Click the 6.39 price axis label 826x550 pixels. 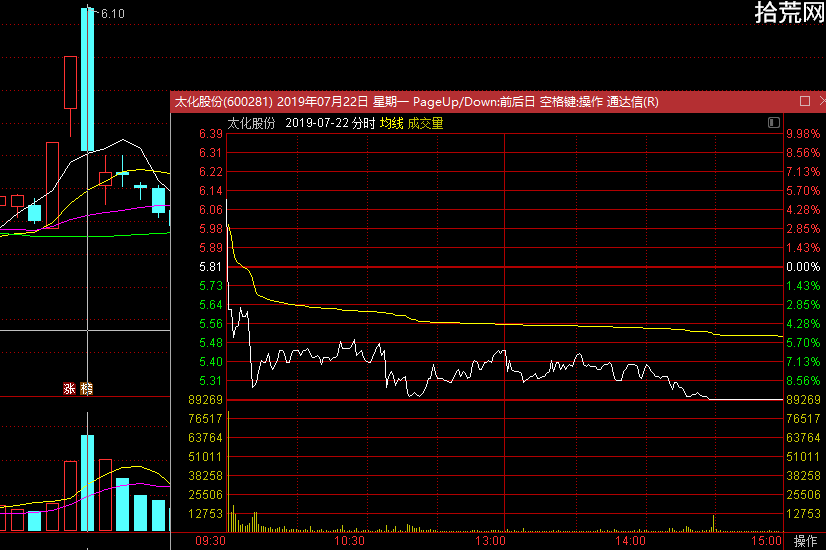point(211,134)
